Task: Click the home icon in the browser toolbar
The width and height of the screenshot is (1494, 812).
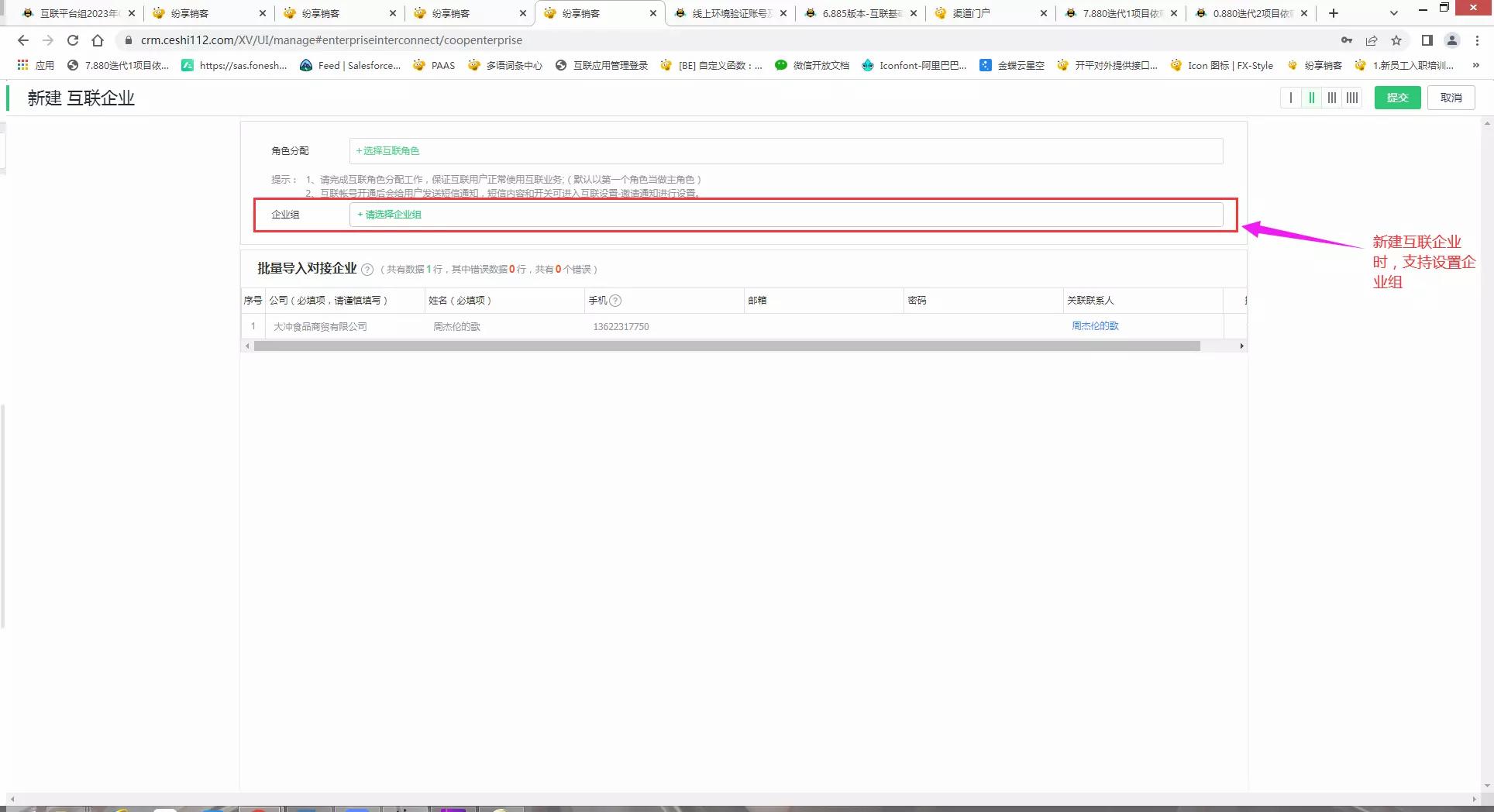Action: (96, 40)
